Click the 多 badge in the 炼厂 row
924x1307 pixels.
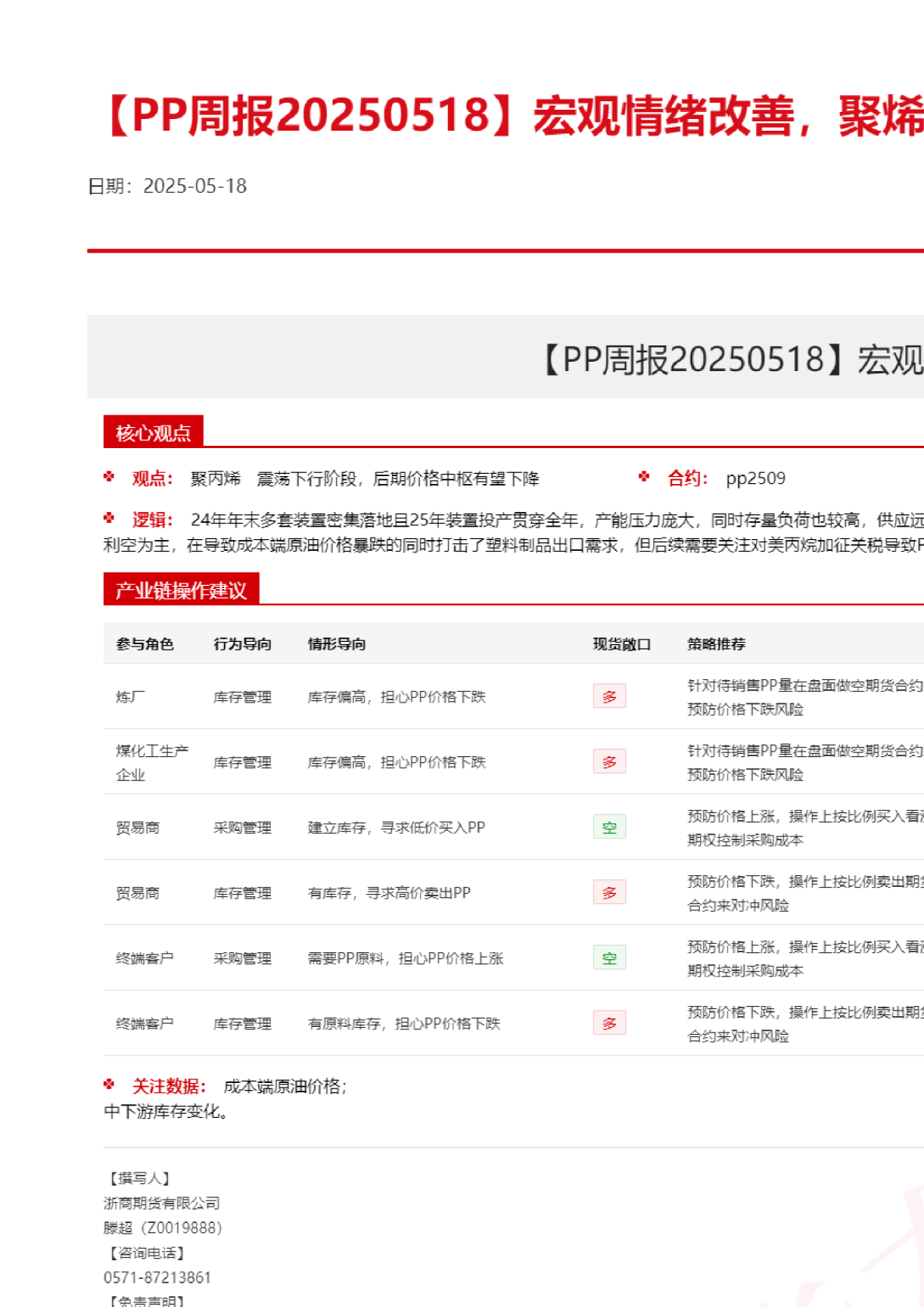pyautogui.click(x=609, y=696)
